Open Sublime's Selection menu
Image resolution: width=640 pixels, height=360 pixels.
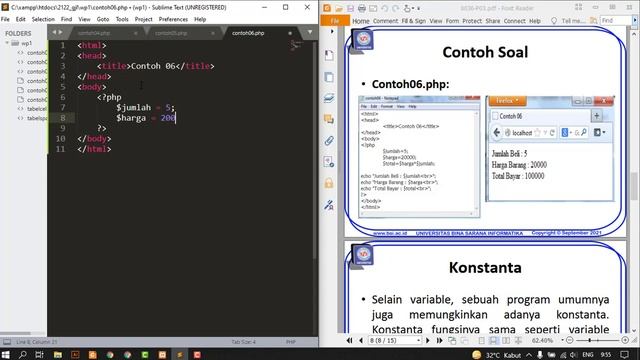43,19
